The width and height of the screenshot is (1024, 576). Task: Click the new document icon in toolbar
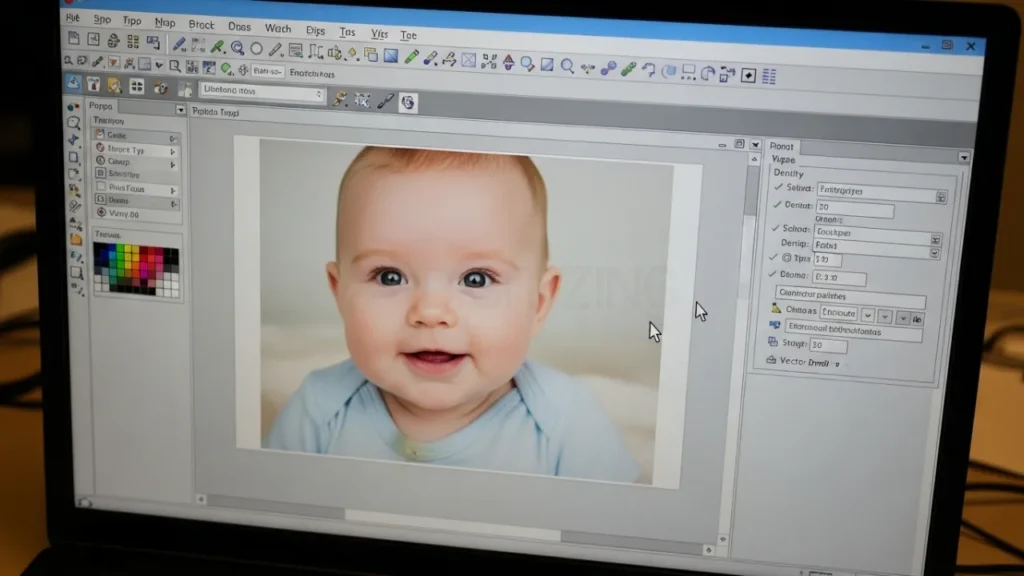[x=73, y=39]
